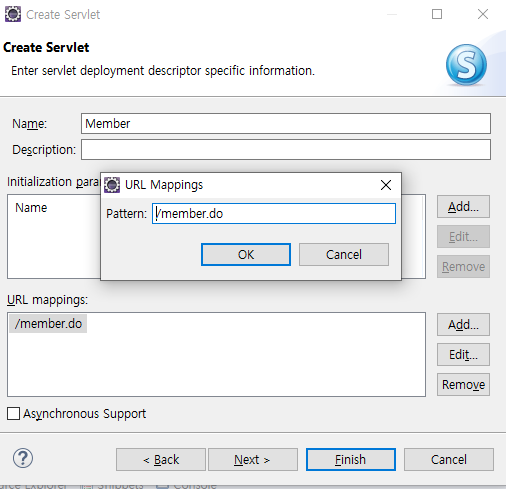Maximize the Create Servlet window
Viewport: 506px width, 489px height.
point(437,14)
